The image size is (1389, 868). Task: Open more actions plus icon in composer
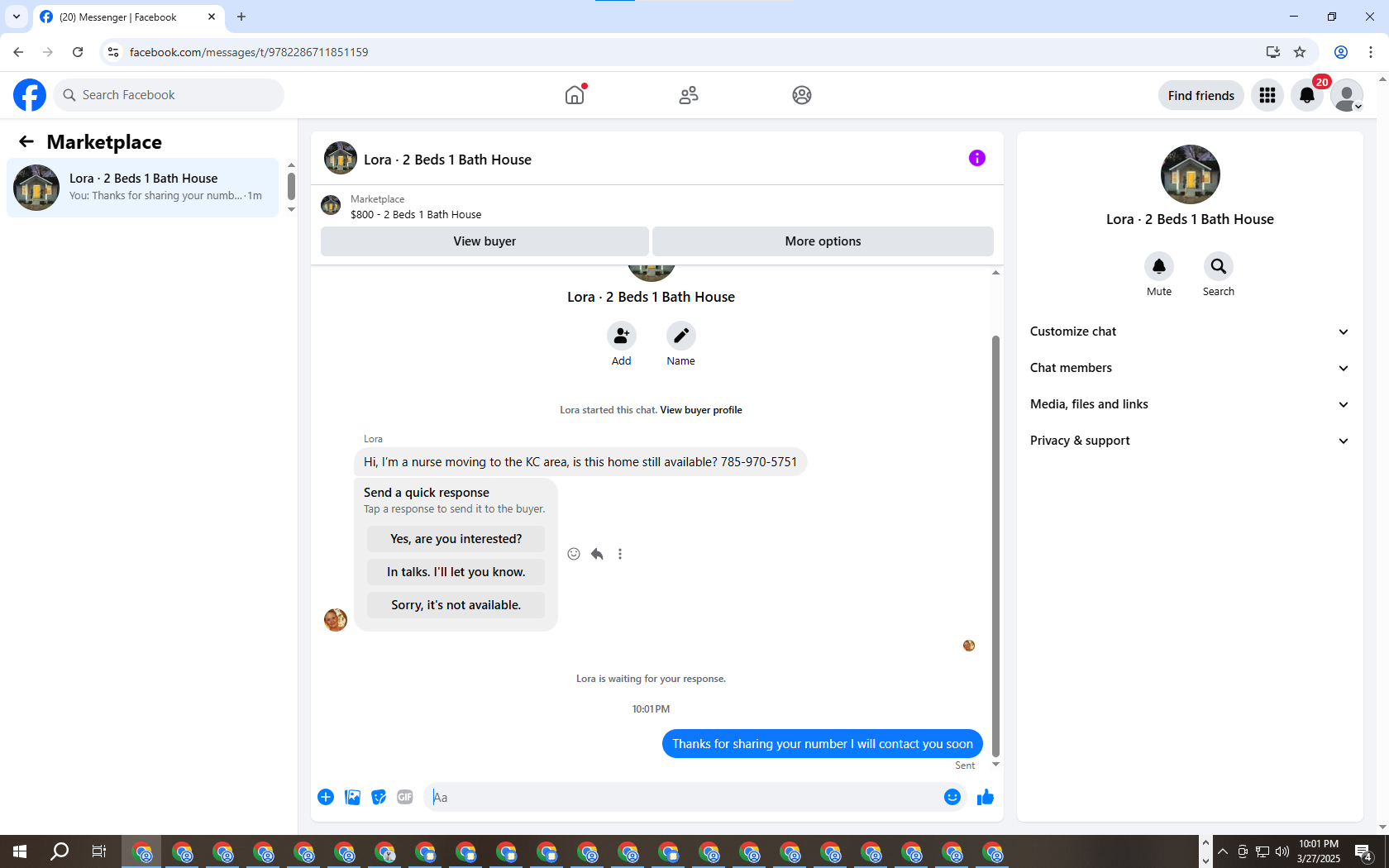[326, 797]
